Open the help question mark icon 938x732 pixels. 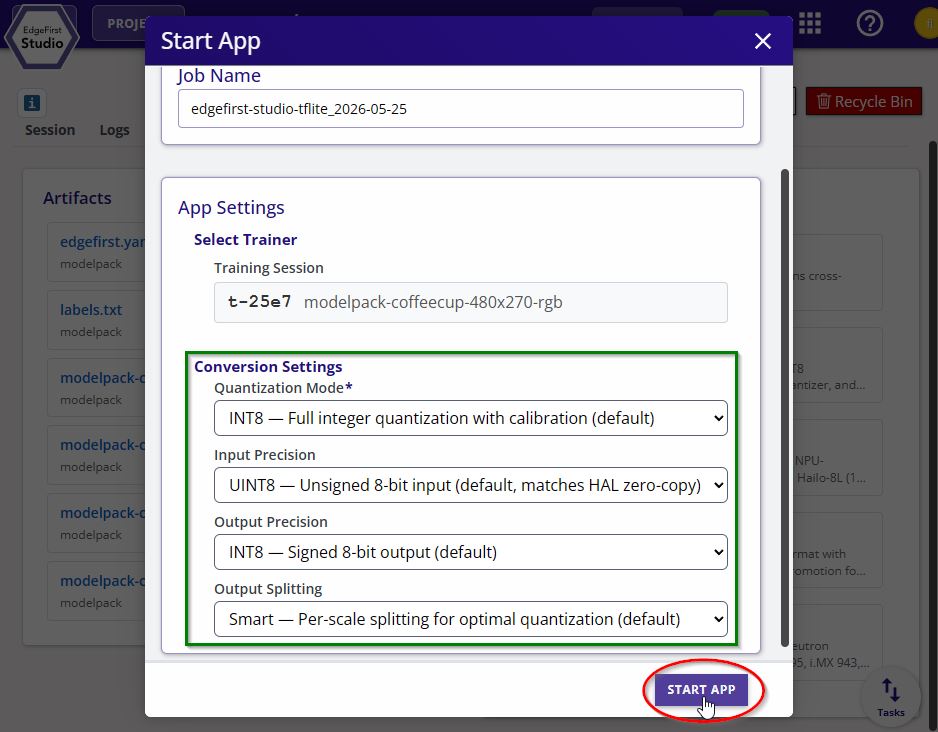point(869,23)
